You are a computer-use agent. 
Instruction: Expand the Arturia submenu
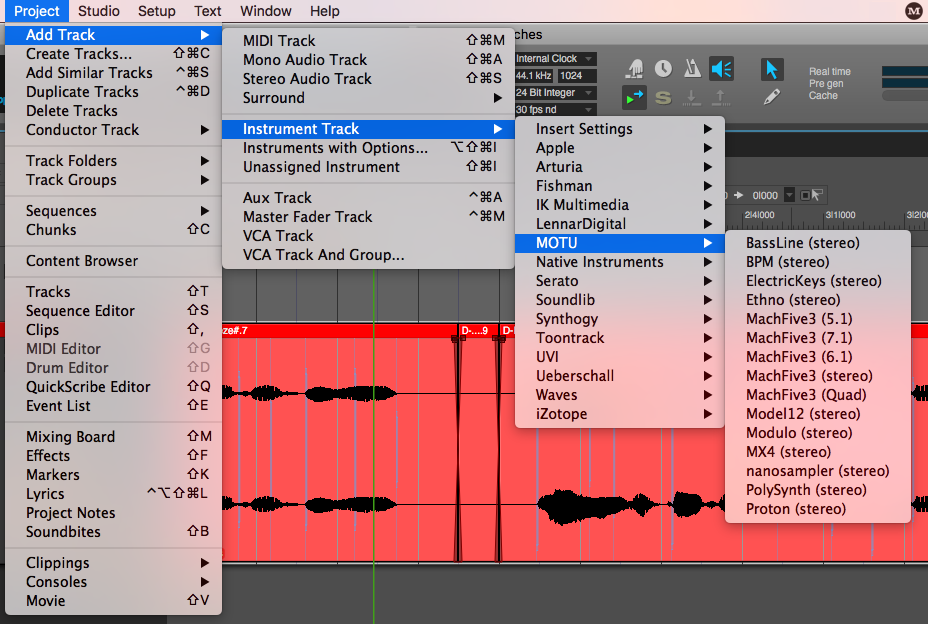pos(620,167)
